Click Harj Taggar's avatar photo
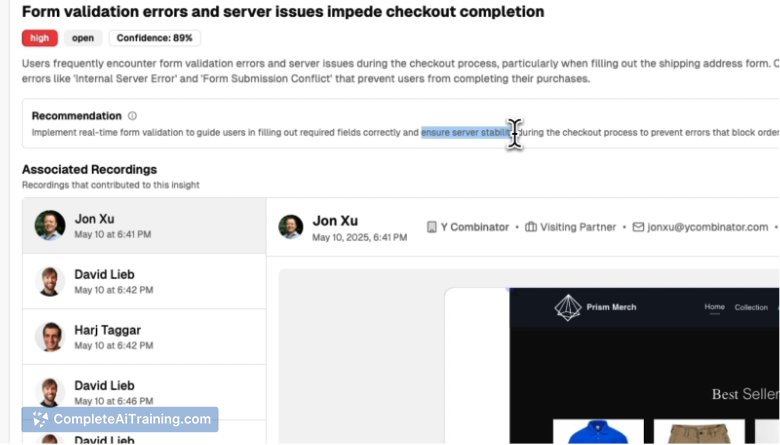The image size is (780, 445). click(50, 337)
